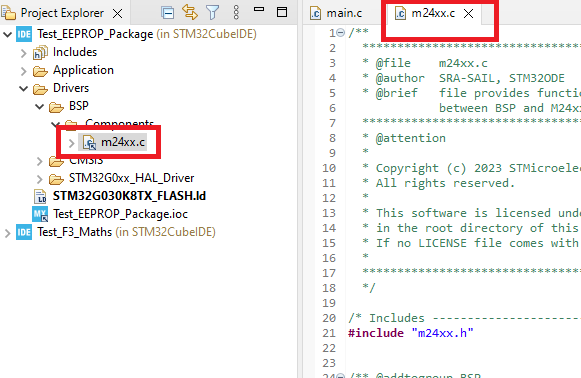This screenshot has height=378, width=581.
Task: Select the Application folder
Action: tap(83, 70)
